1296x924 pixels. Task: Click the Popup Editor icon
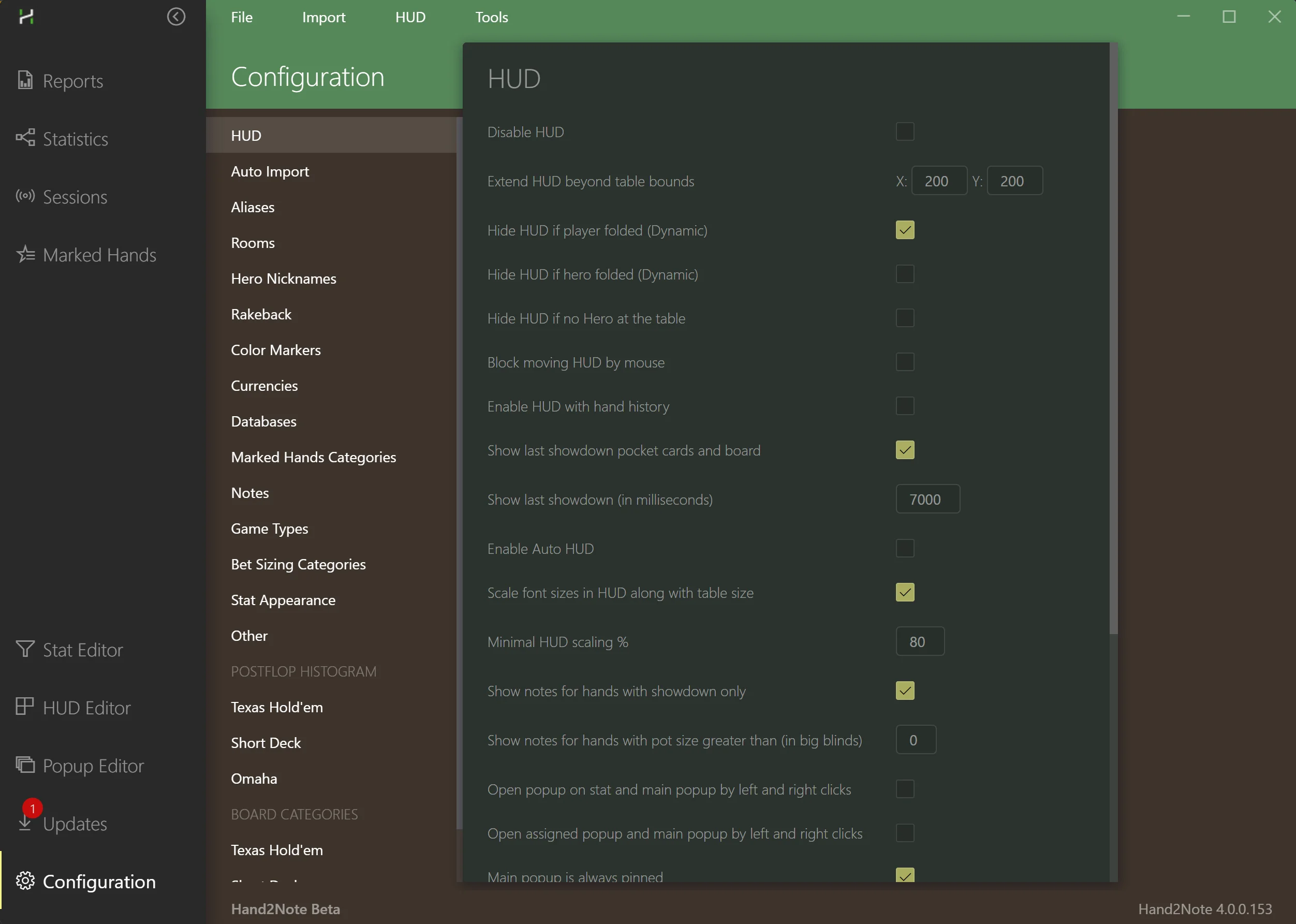click(24, 765)
